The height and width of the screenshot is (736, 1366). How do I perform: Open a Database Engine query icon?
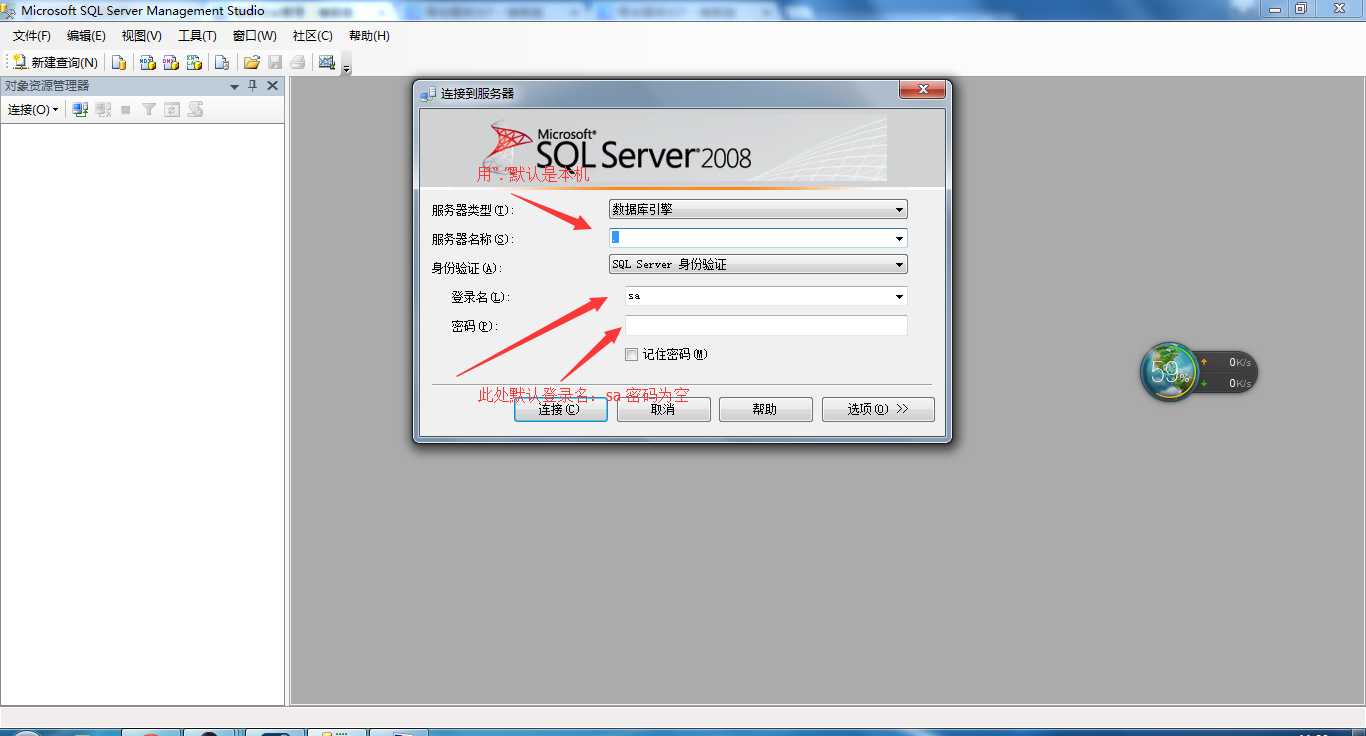[119, 62]
